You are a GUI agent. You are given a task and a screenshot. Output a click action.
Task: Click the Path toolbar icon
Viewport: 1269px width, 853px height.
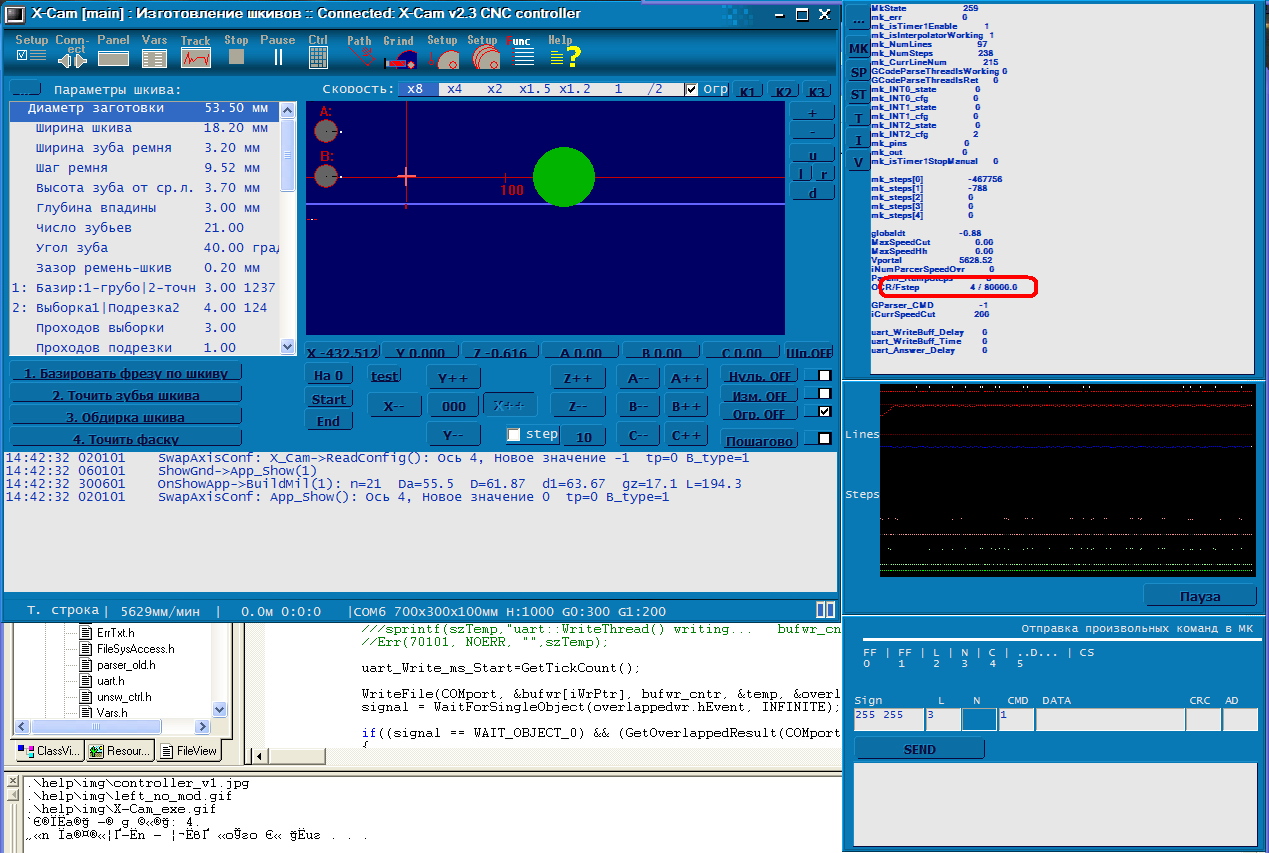click(x=360, y=58)
